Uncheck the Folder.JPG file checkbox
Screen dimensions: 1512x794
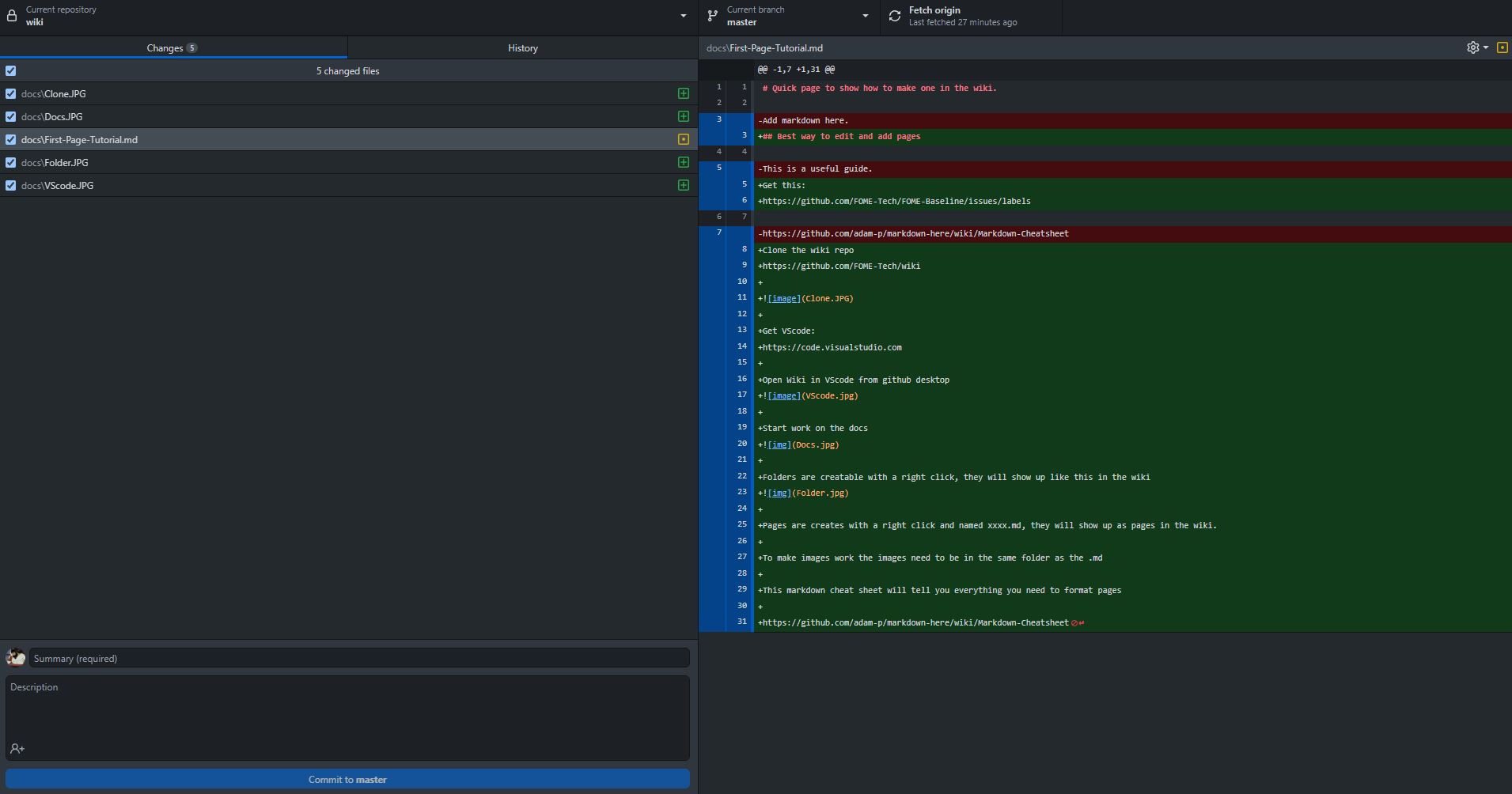(x=11, y=162)
